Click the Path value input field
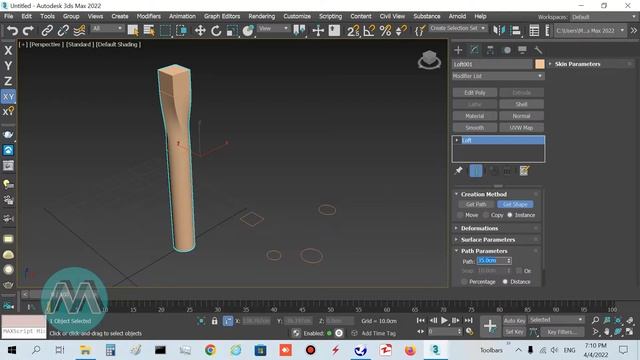The height and width of the screenshot is (360, 640). (x=491, y=260)
